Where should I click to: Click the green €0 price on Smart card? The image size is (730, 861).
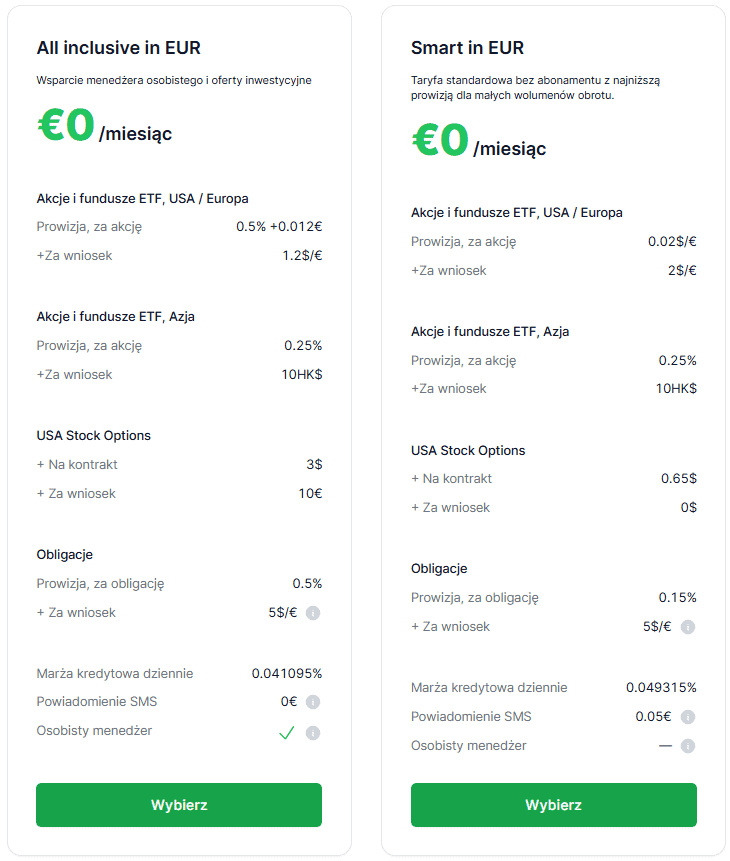(440, 143)
